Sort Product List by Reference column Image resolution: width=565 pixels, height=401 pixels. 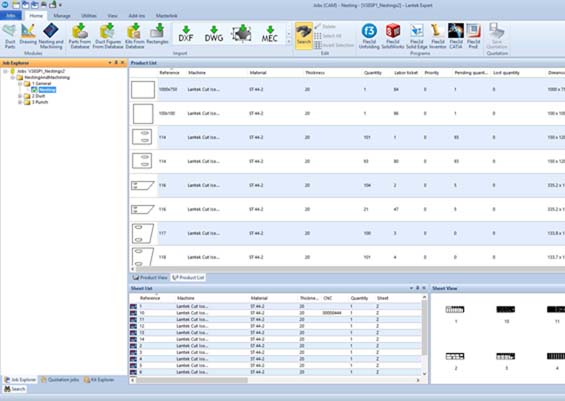(169, 73)
